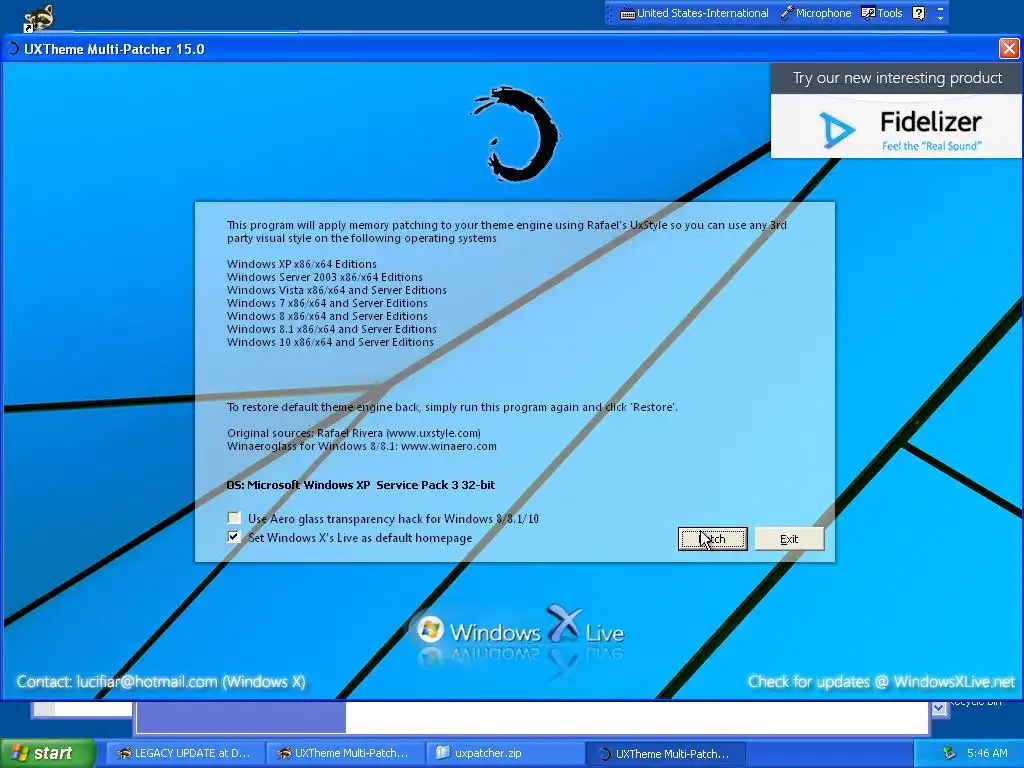This screenshot has width=1024, height=768.
Task: Close the UXTheme Multi-Patcher window
Action: 1009,48
